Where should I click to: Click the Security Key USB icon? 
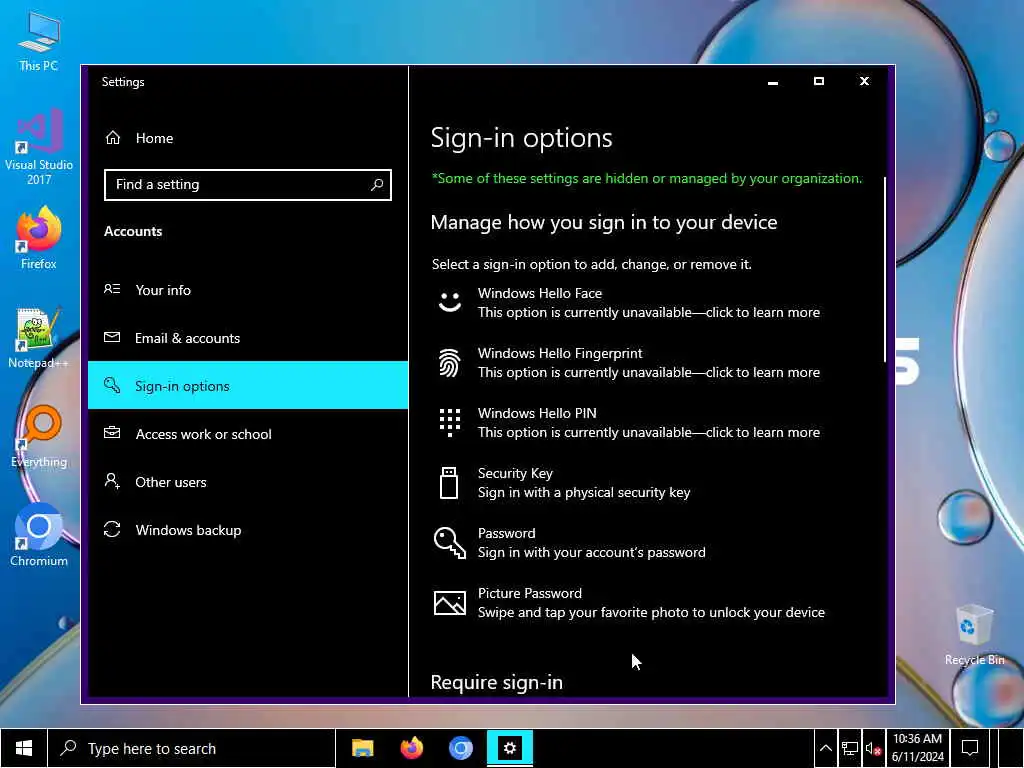point(449,483)
